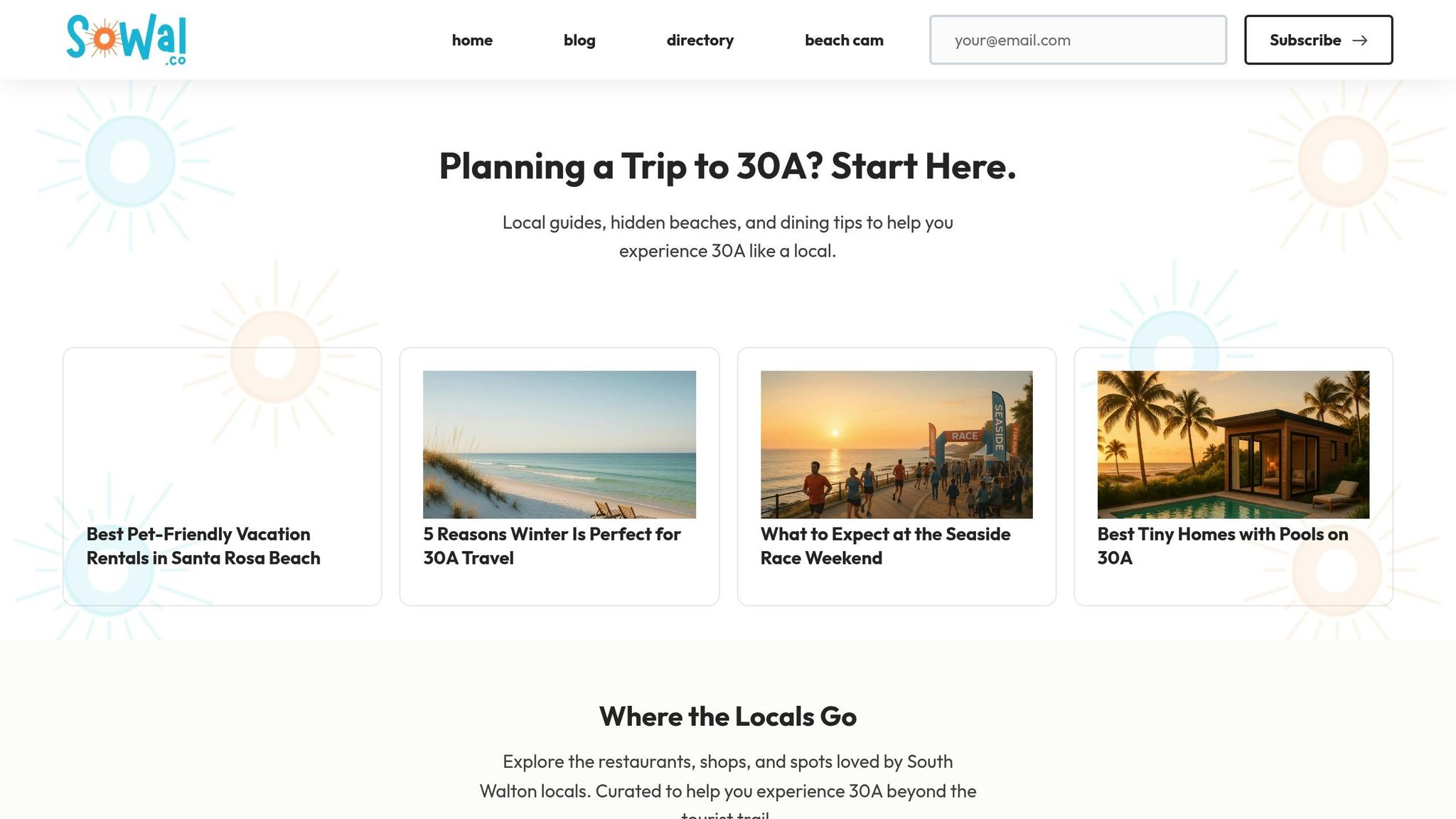This screenshot has width=1456, height=819.
Task: Click the Where the Locals Go heading
Action: coord(727,717)
